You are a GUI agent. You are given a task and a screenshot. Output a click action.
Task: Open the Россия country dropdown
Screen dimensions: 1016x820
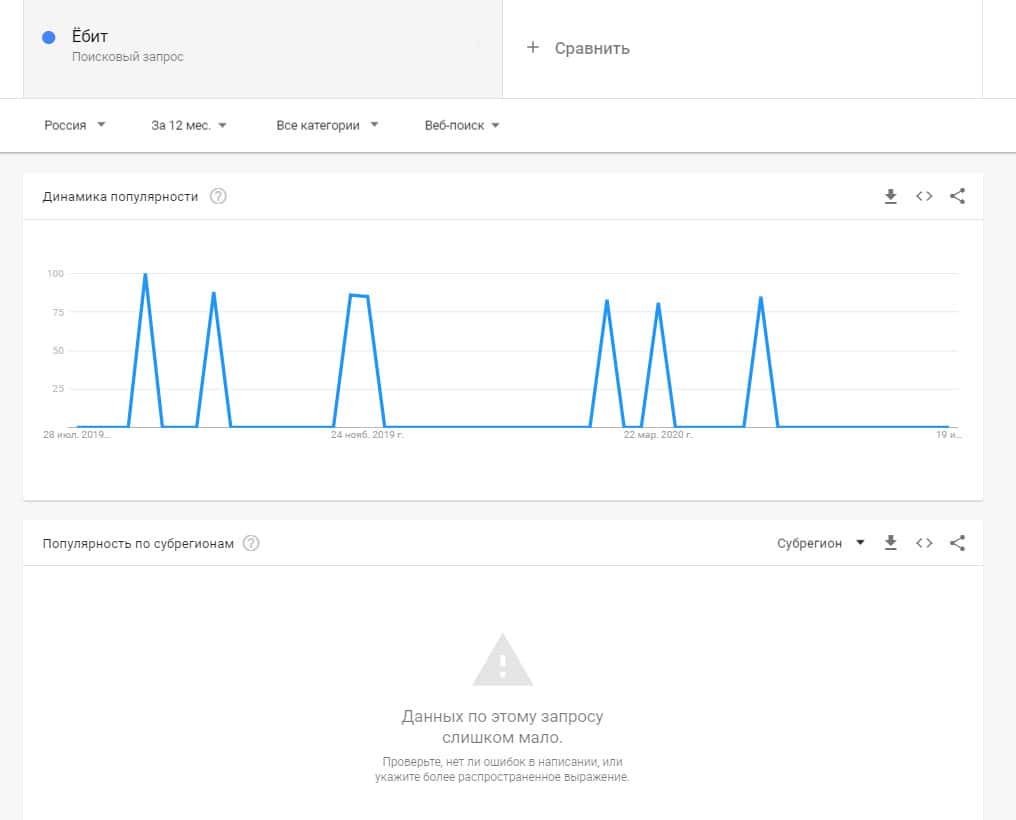(x=75, y=126)
